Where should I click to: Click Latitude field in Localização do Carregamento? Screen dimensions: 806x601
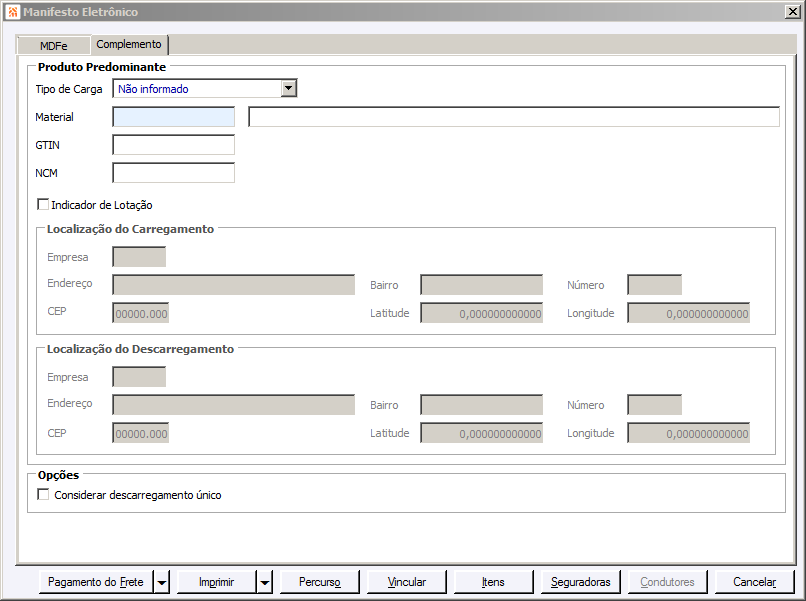(482, 313)
